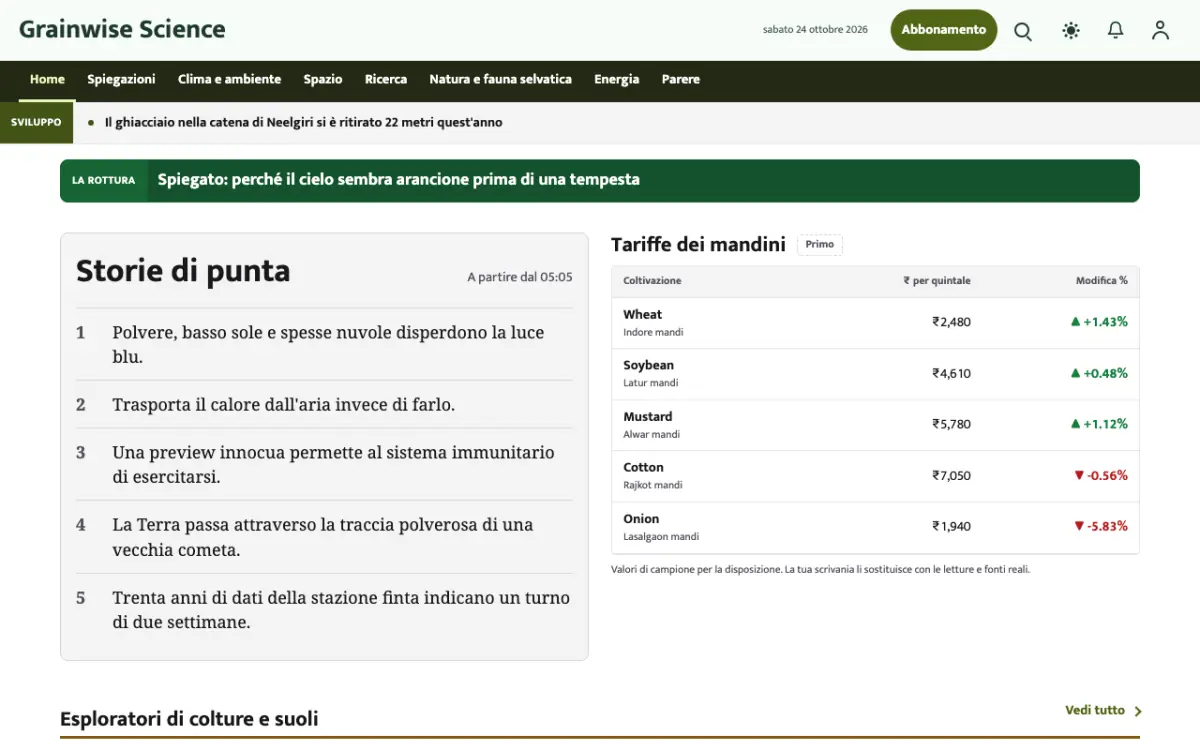Open the Neelgiri glacier ticker headline
The height and width of the screenshot is (750, 1200).
tap(303, 123)
